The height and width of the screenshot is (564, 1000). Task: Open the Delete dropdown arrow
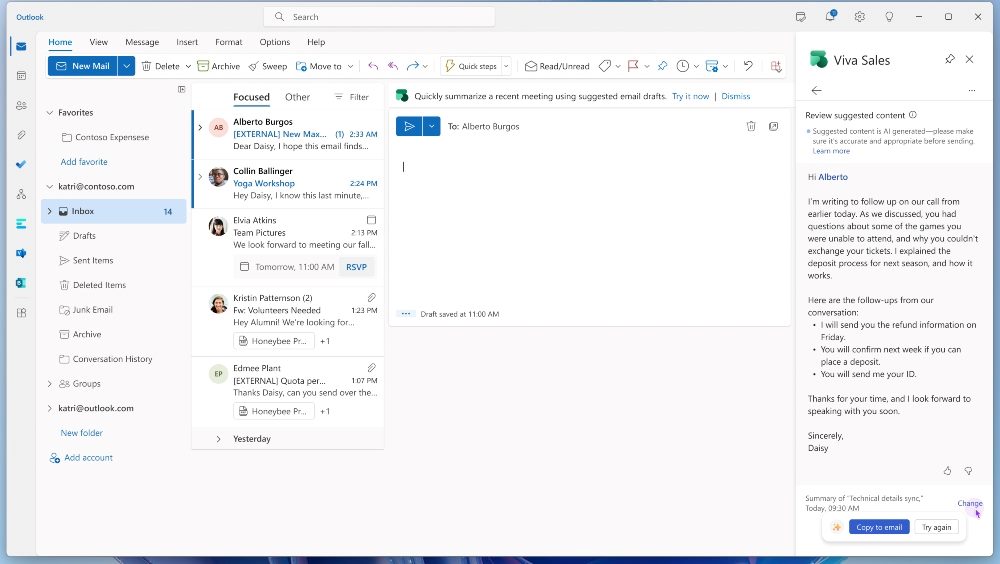point(188,66)
